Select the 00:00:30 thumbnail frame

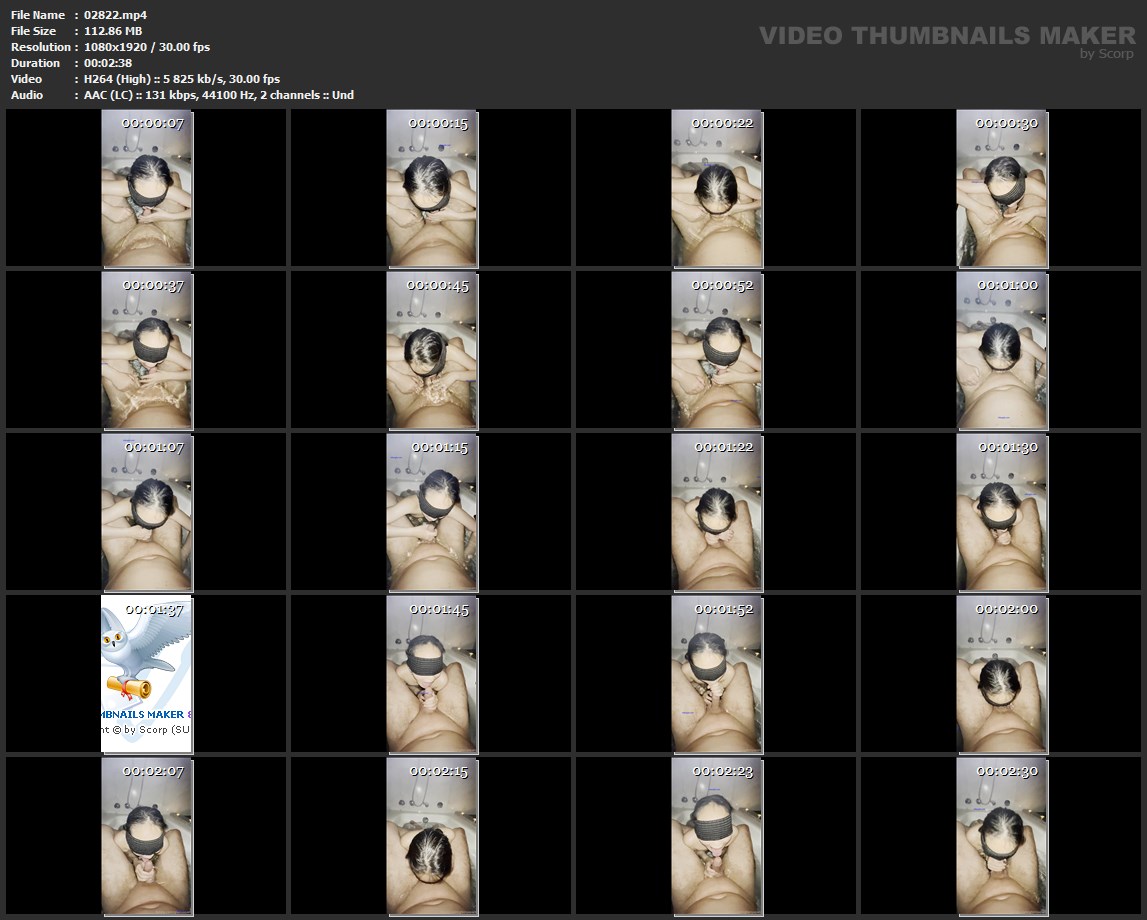coord(1002,188)
